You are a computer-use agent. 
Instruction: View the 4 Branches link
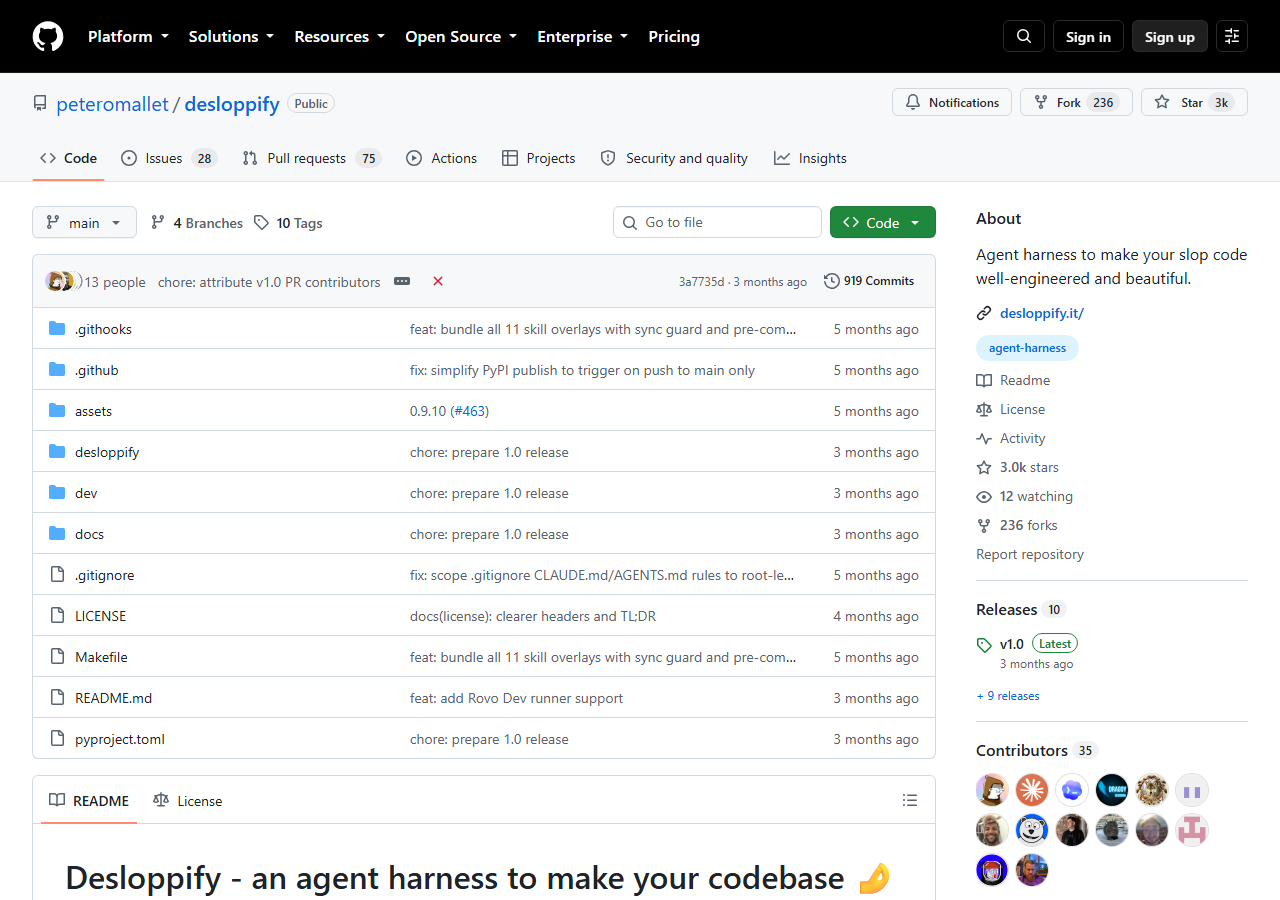197,223
